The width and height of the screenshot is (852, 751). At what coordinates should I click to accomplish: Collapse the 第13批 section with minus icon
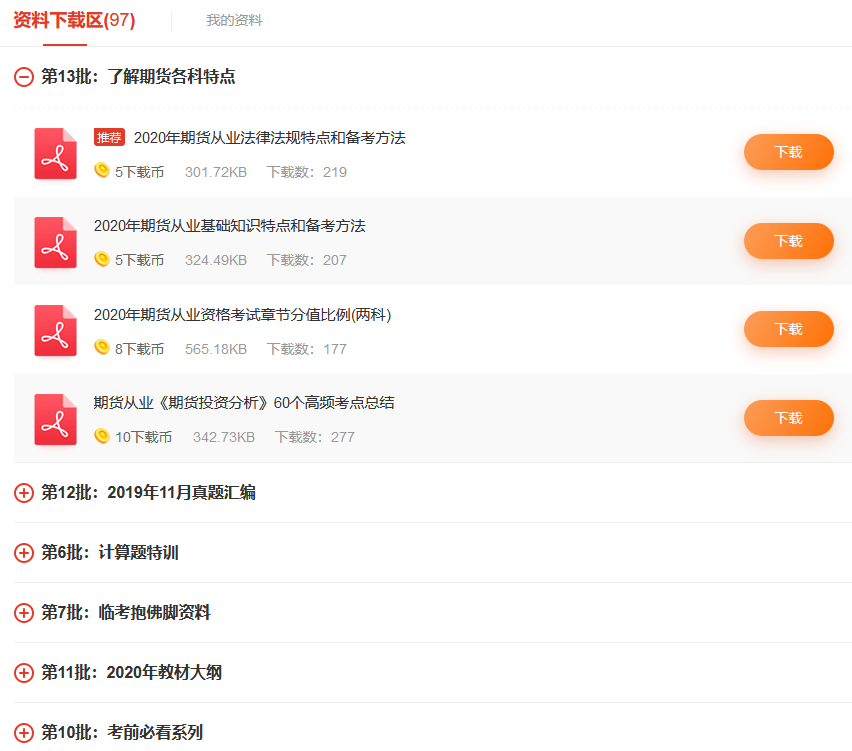coord(24,77)
